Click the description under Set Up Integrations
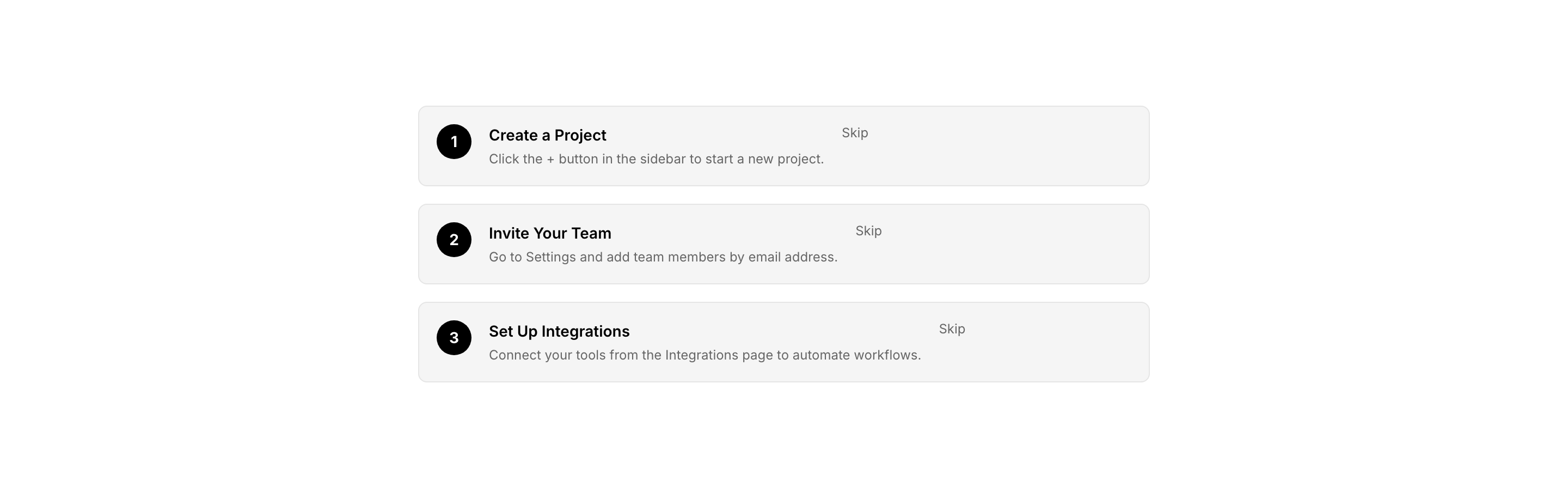 pyautogui.click(x=705, y=355)
